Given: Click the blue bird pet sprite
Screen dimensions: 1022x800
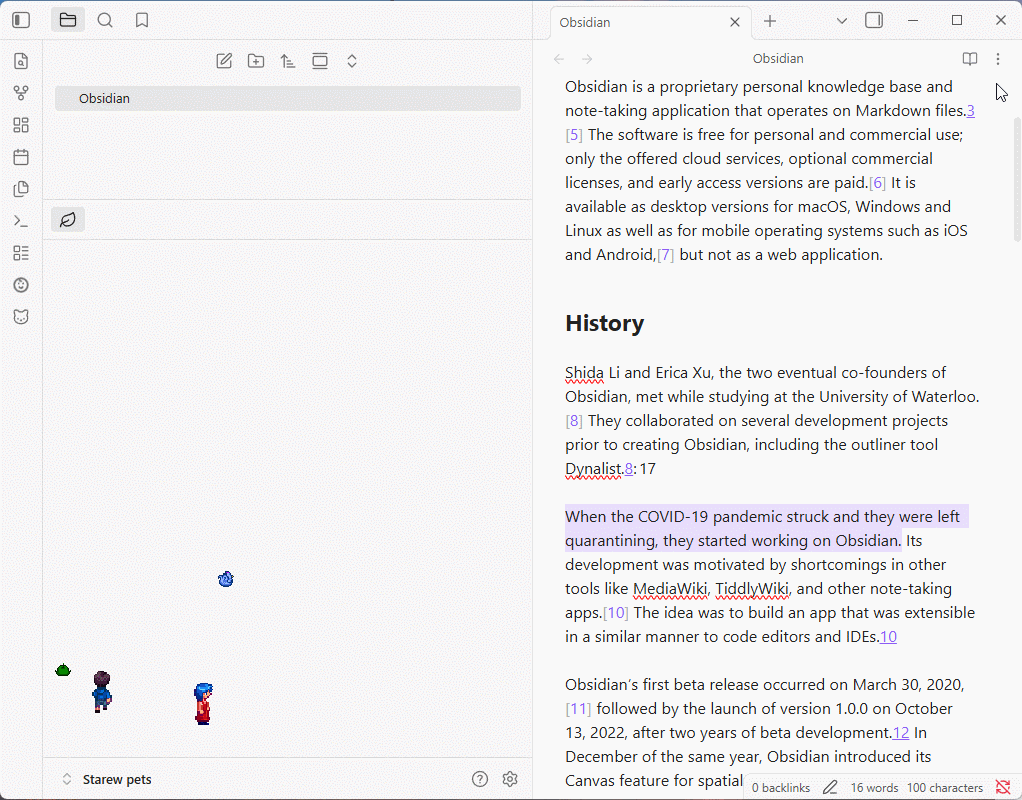Looking at the screenshot, I should point(226,579).
